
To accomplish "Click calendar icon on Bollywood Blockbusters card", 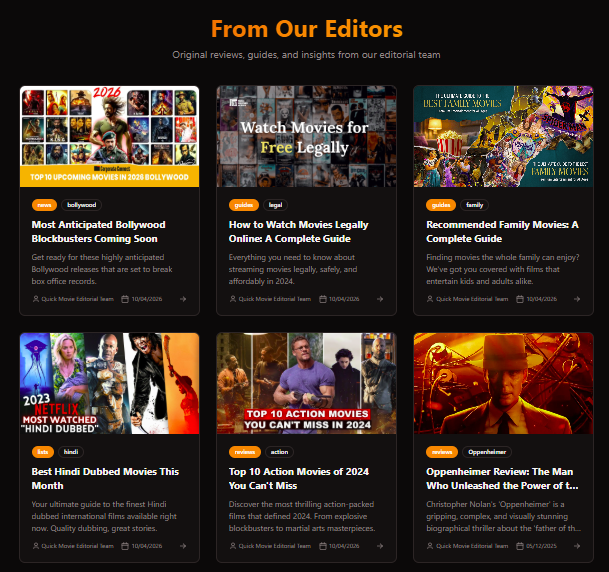I will [x=125, y=299].
